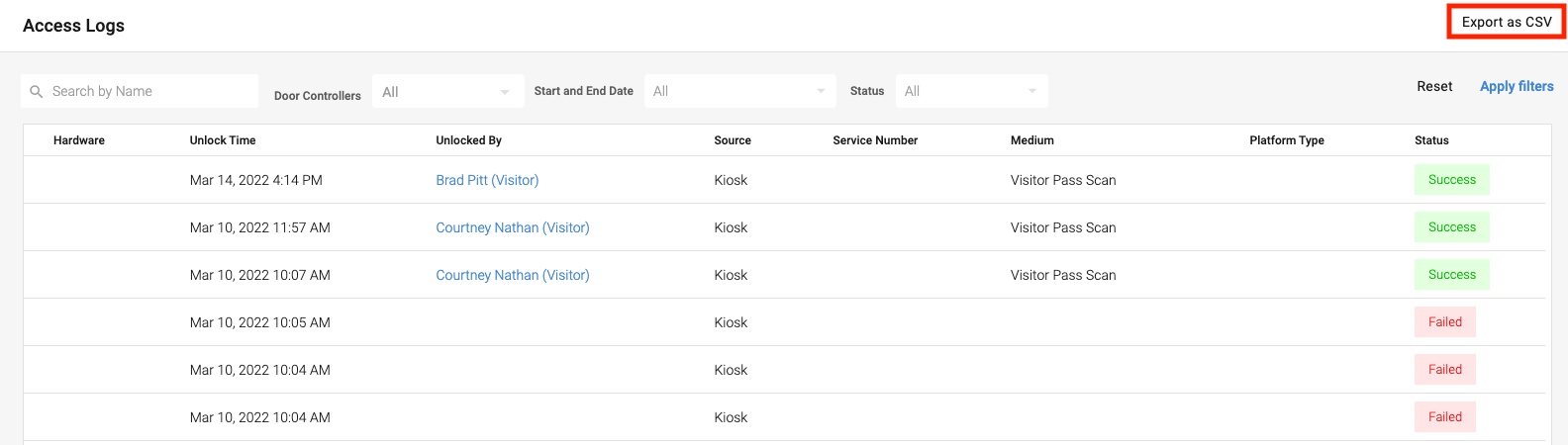Click the Unlocked By column header

click(468, 140)
